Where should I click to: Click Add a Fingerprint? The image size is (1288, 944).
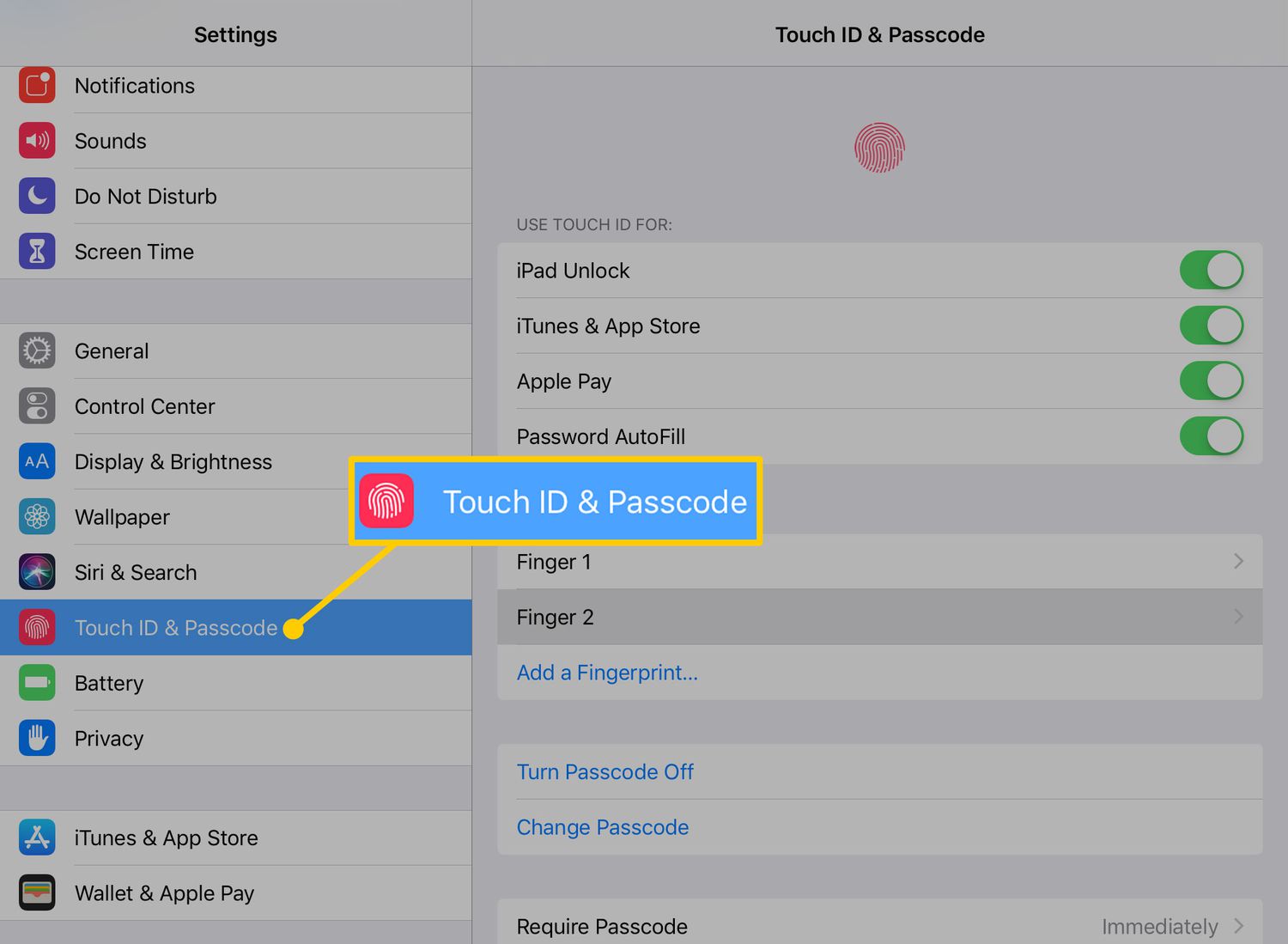(x=607, y=673)
